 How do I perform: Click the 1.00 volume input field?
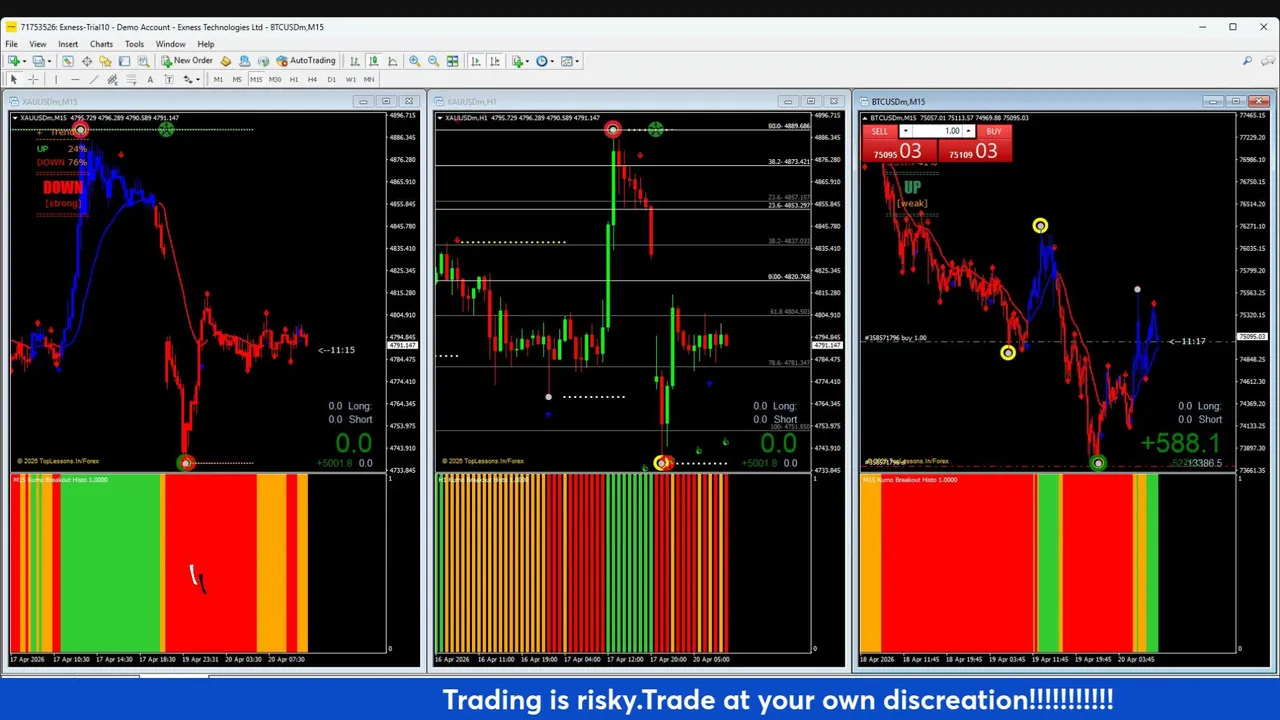[937, 131]
